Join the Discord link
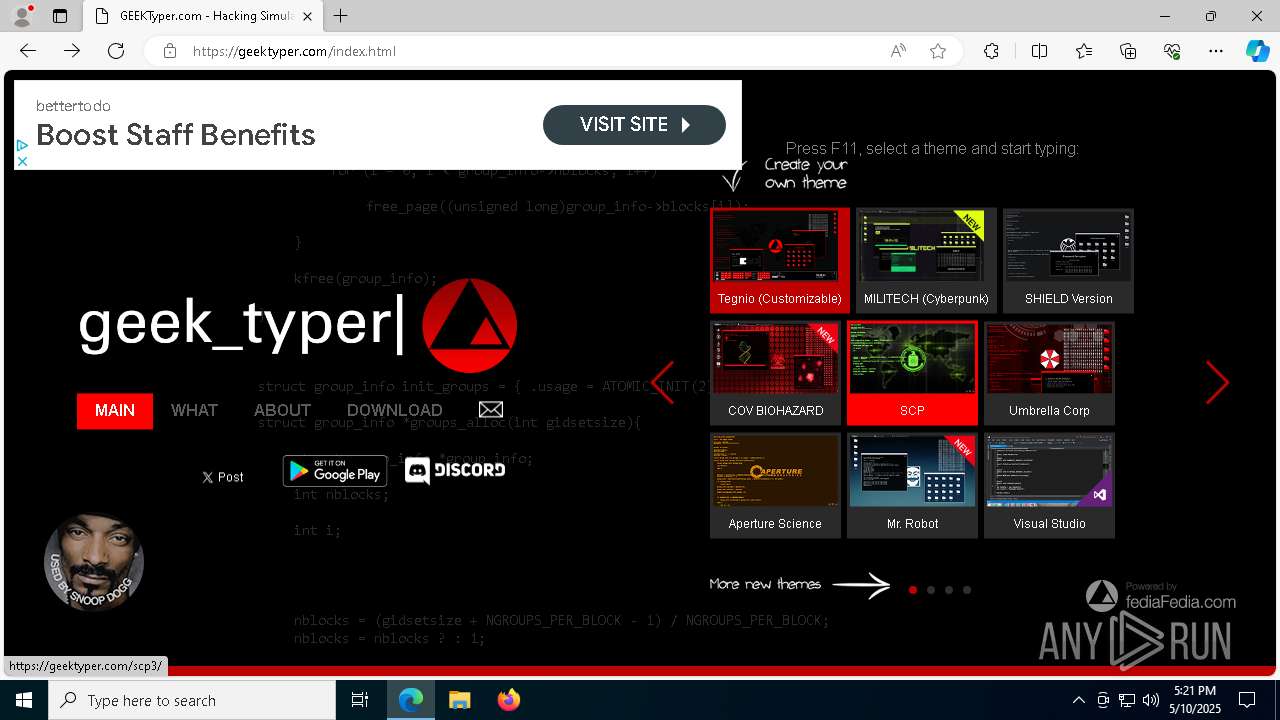The height and width of the screenshot is (720, 1280). [x=455, y=471]
